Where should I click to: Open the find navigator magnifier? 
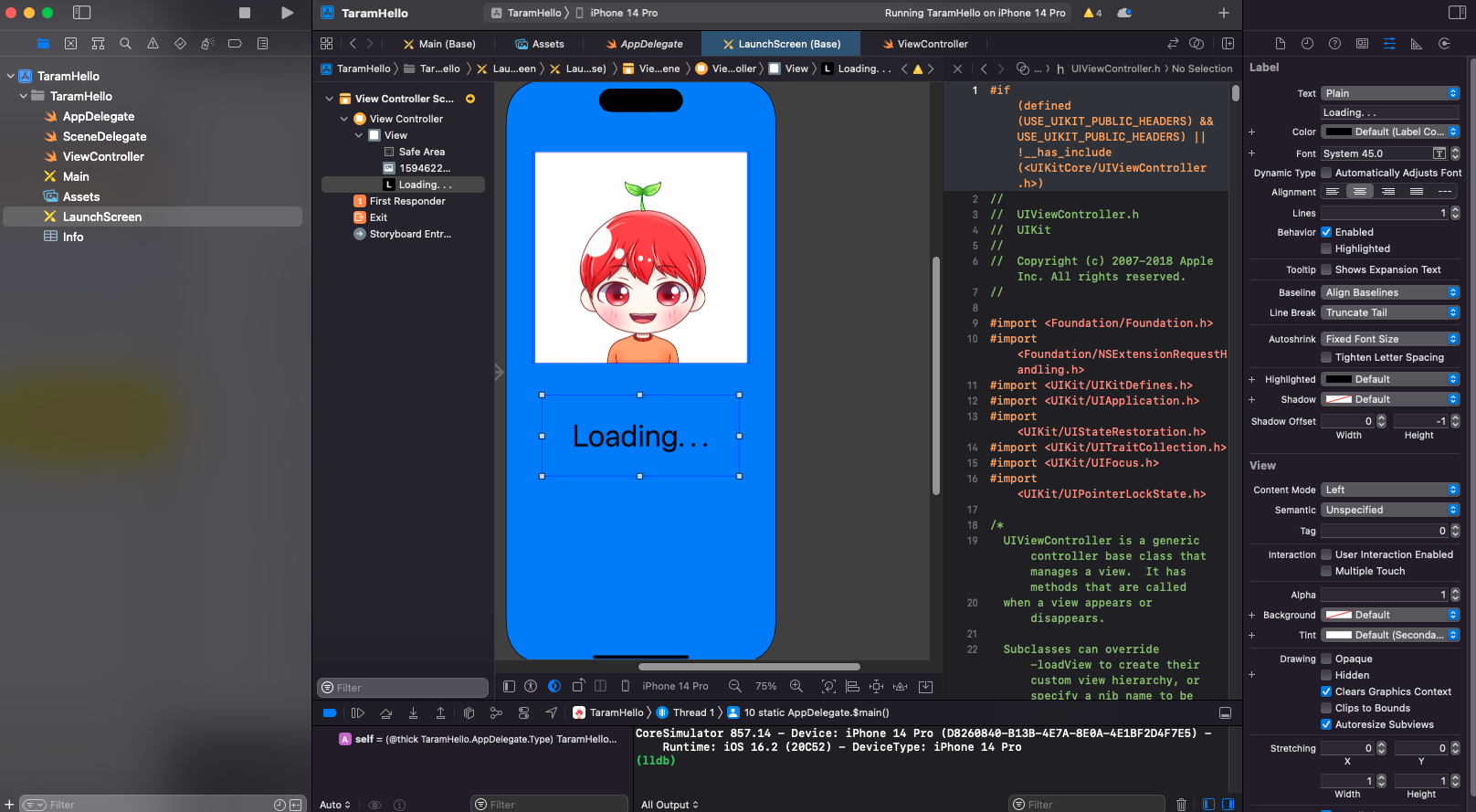(x=125, y=44)
